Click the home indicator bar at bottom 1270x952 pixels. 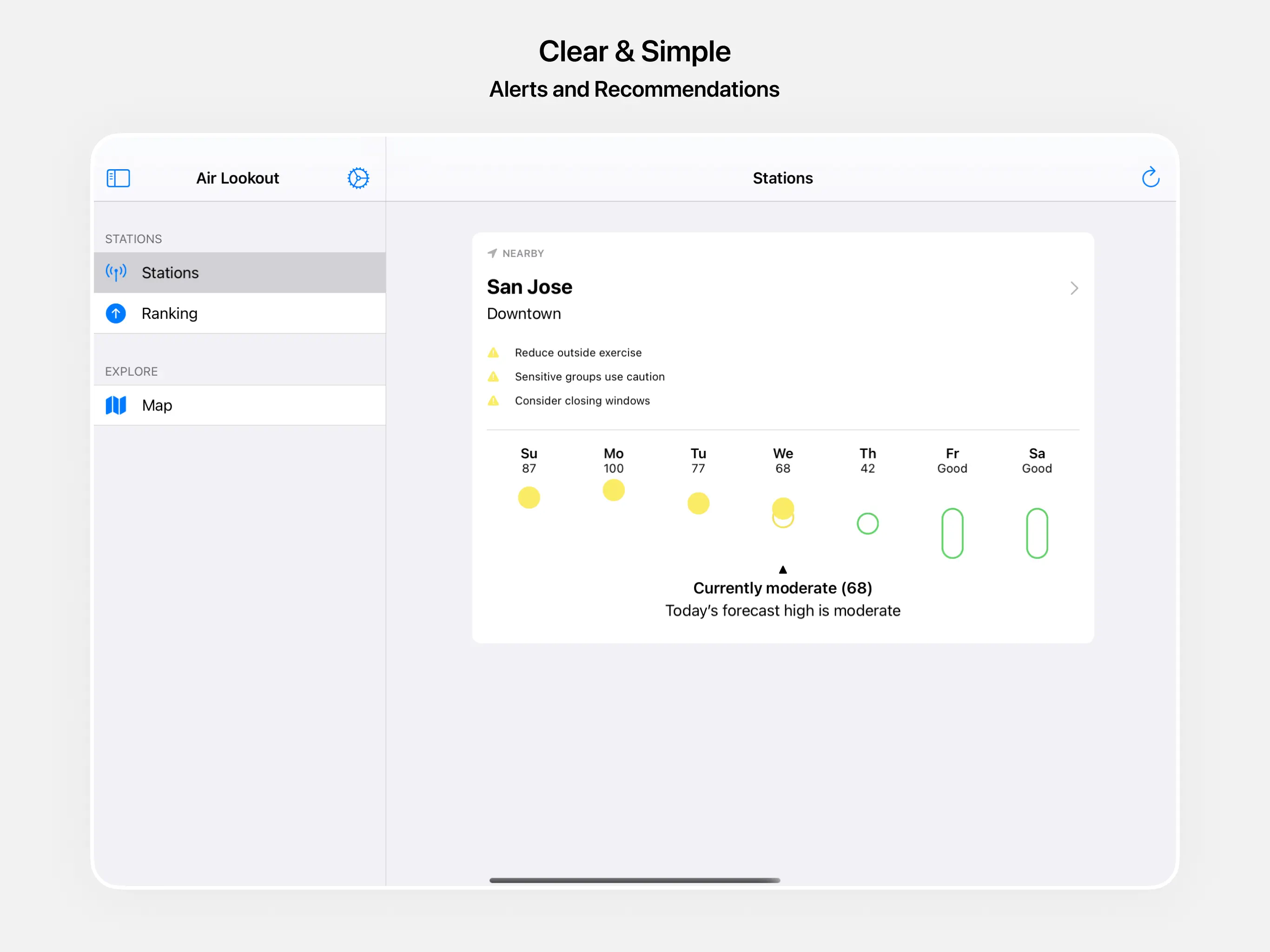click(x=635, y=880)
